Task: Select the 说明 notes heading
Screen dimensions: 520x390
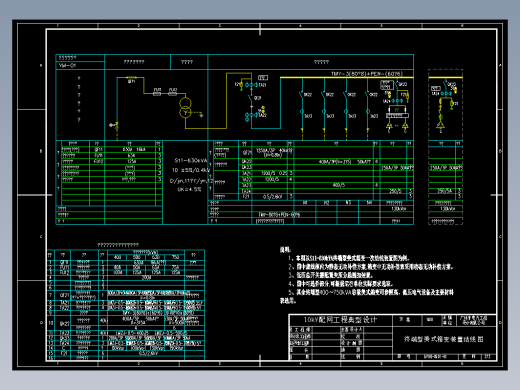Action: pyautogui.click(x=285, y=249)
